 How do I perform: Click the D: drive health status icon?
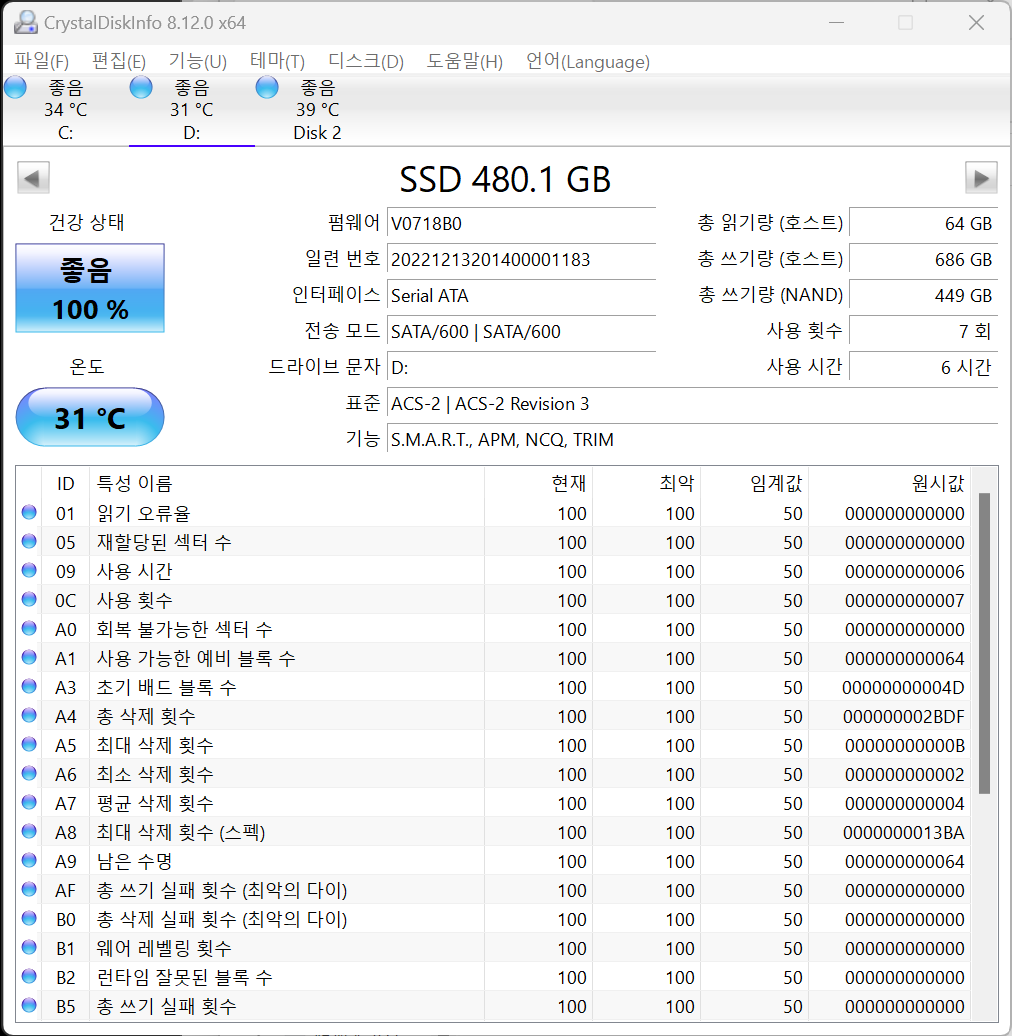pos(141,87)
